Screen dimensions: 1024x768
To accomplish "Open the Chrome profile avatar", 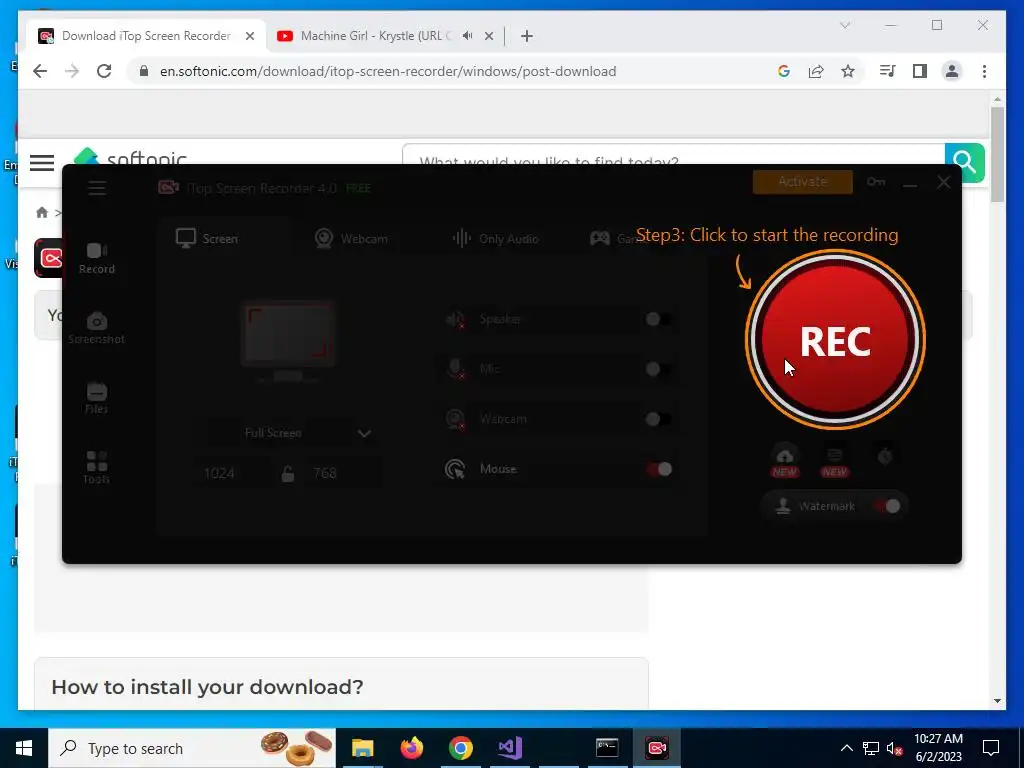I will pos(952,71).
